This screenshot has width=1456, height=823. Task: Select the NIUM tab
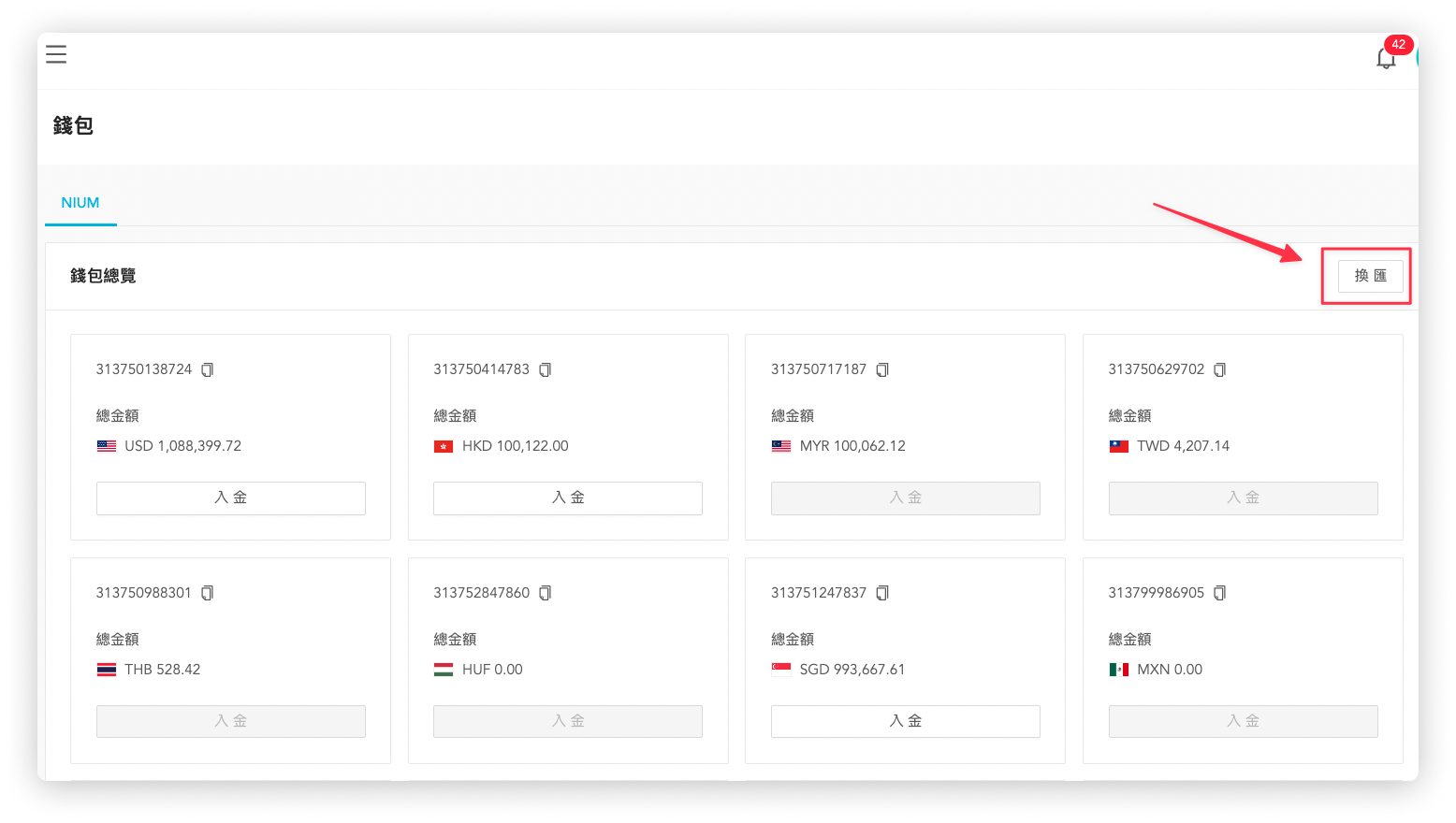coord(80,203)
